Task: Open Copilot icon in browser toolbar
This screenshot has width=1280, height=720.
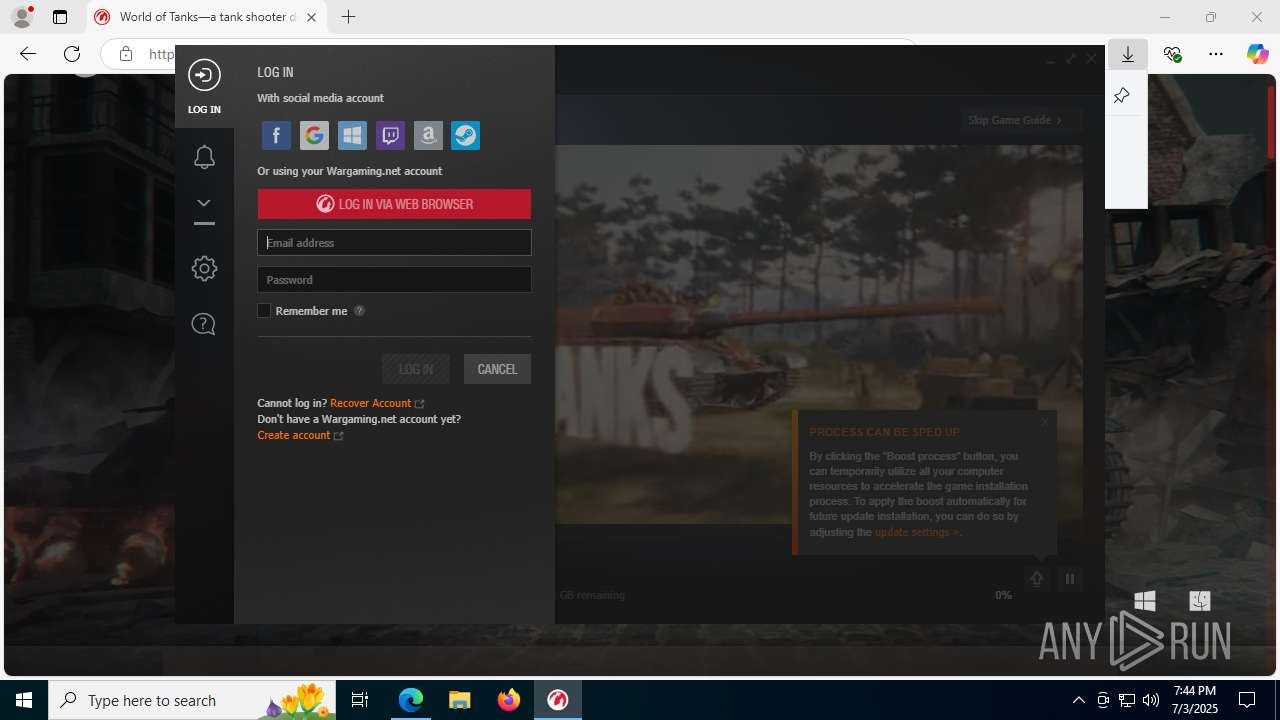Action: pos(1258,55)
